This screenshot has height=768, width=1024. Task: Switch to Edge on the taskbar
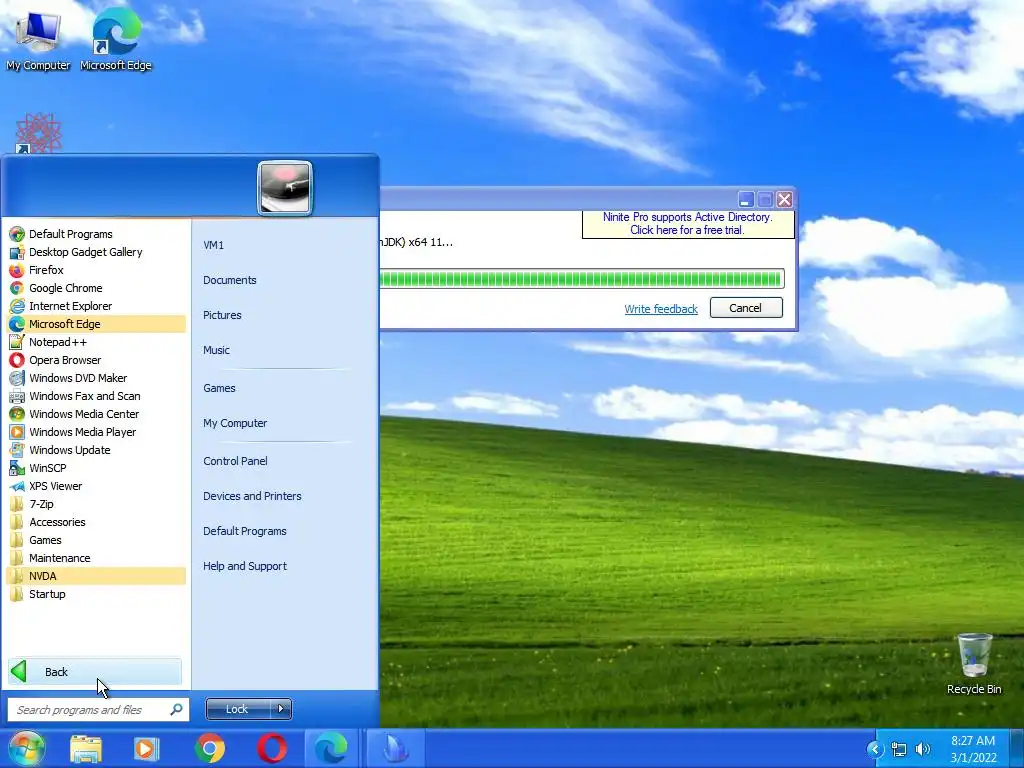(x=331, y=748)
